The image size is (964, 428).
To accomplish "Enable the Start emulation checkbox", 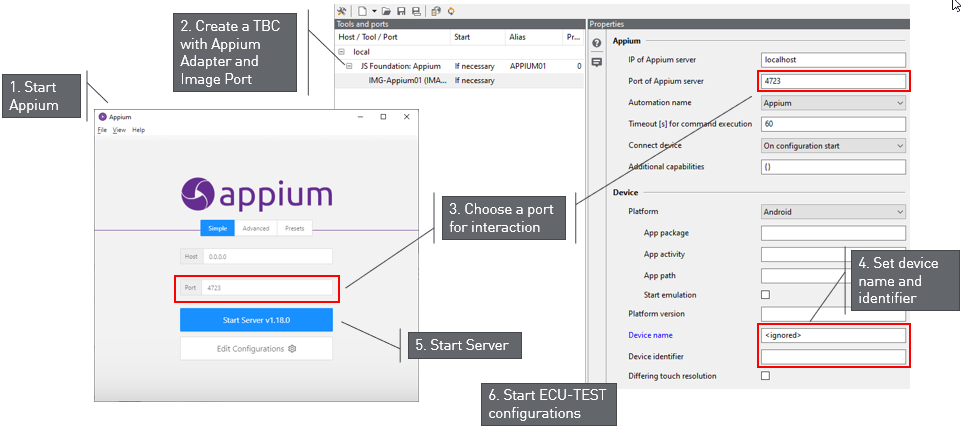I will tap(765, 295).
